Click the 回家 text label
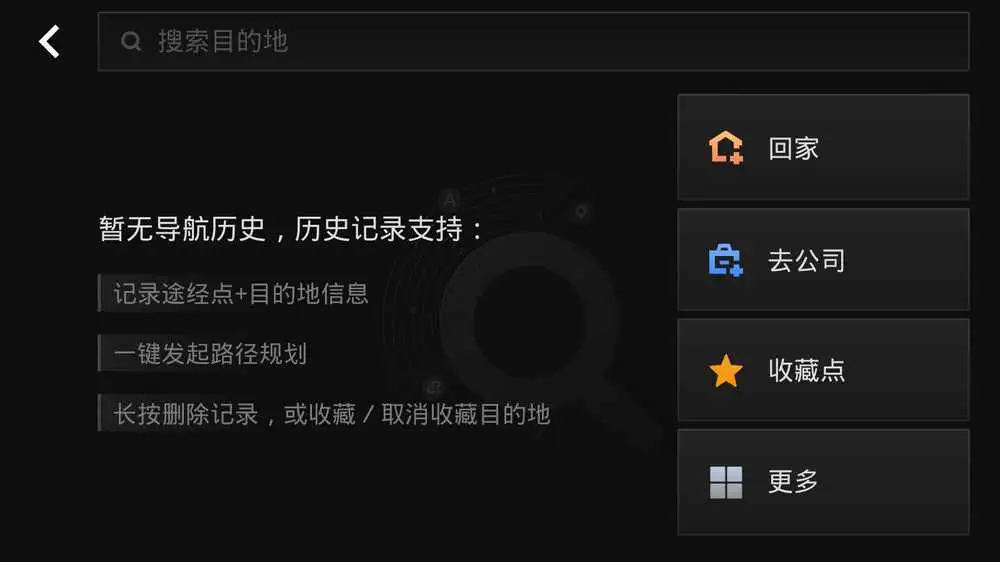Screen dimensions: 1000x562 tap(793, 148)
